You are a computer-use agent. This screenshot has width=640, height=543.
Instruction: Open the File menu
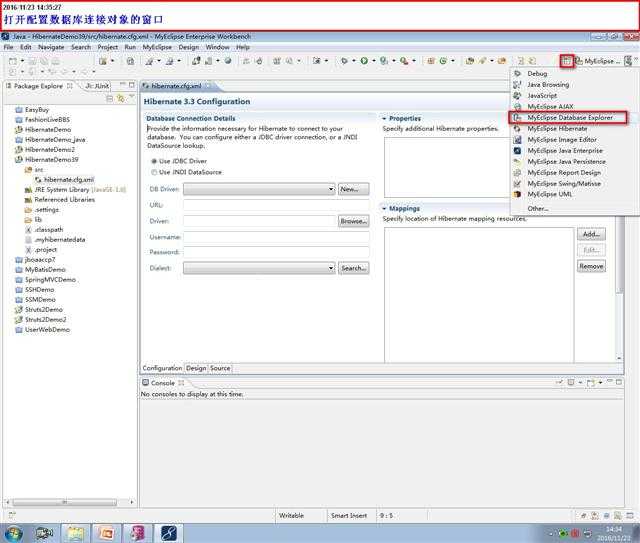(x=8, y=47)
